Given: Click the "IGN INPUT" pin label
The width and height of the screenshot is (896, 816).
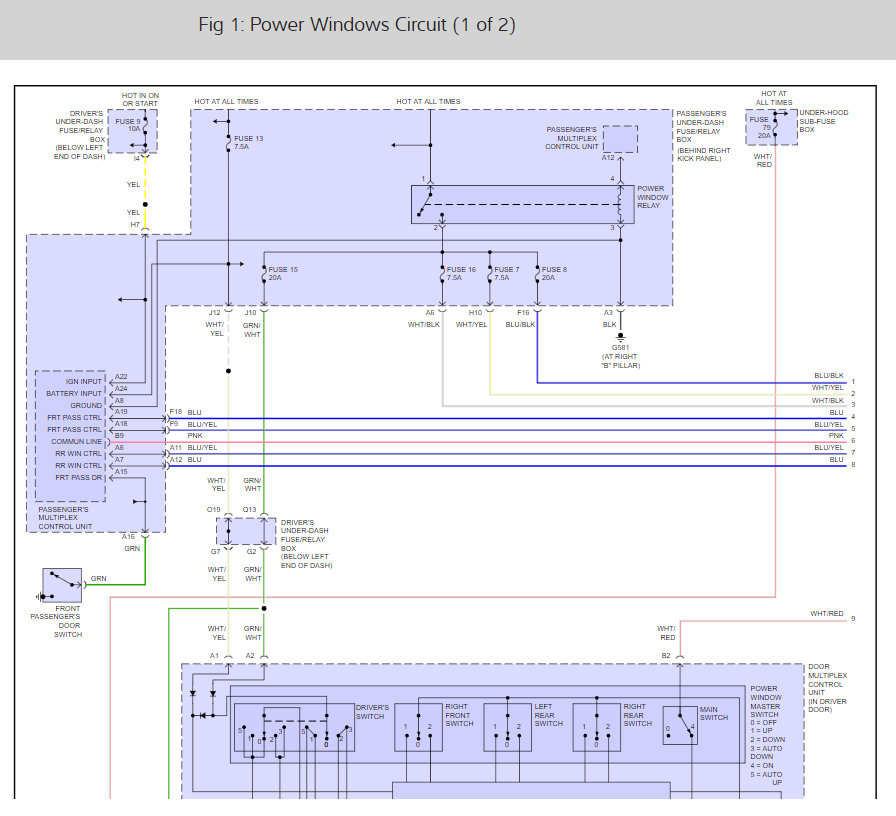Looking at the screenshot, I should coord(83,381).
